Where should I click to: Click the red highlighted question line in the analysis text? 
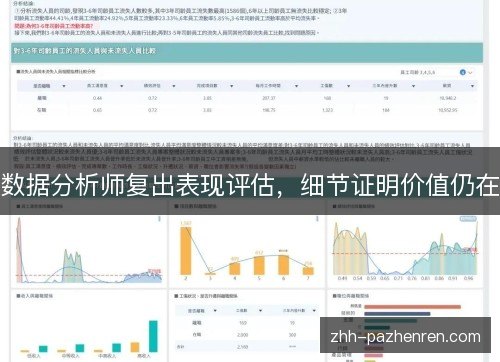53,26
